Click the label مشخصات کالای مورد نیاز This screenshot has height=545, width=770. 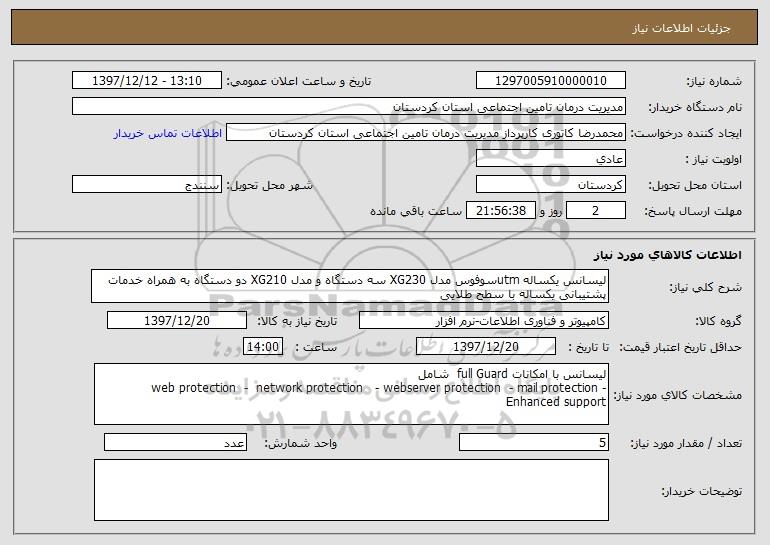(x=678, y=395)
